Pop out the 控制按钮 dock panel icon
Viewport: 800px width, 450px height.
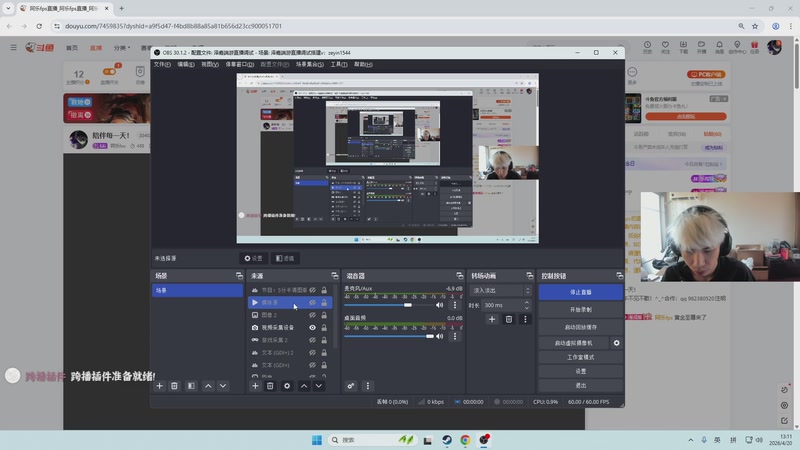(x=619, y=276)
